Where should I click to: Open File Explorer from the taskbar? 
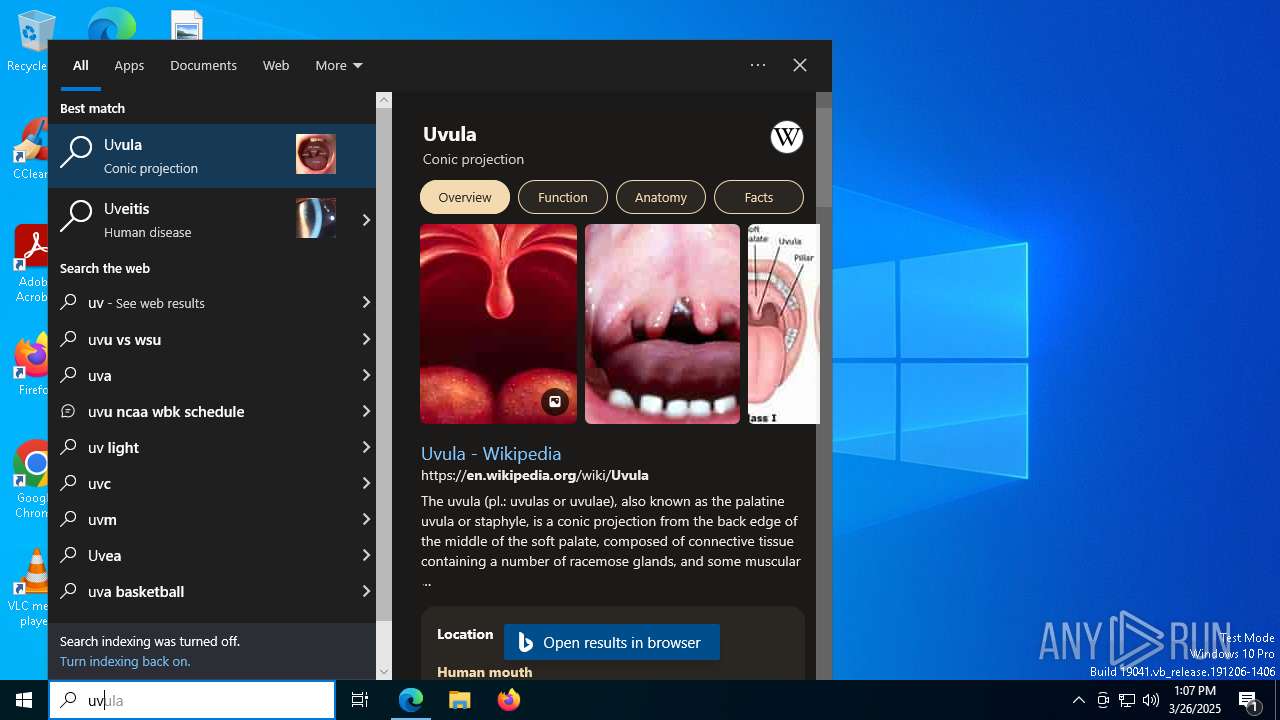pyautogui.click(x=459, y=700)
